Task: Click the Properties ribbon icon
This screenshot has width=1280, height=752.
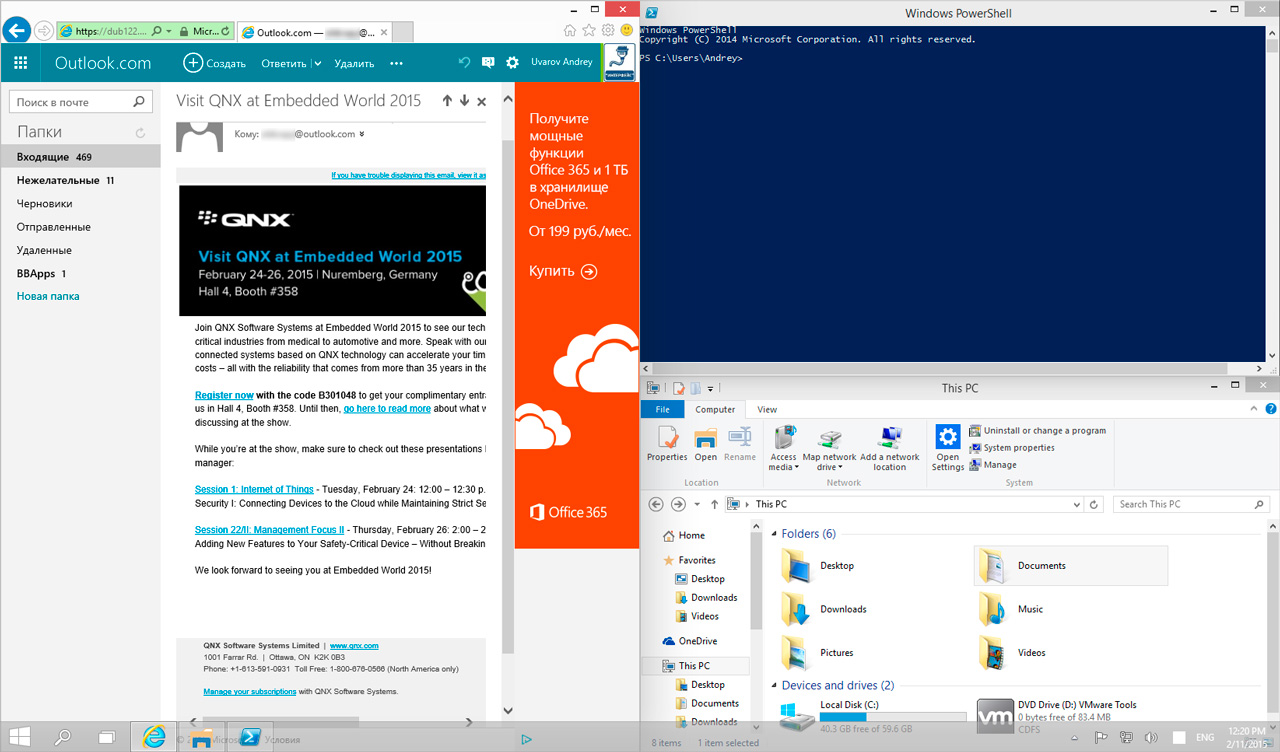Action: point(667,443)
